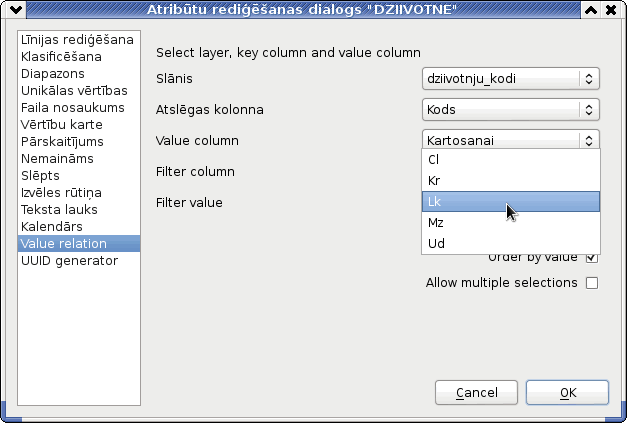The width and height of the screenshot is (627, 423).
Task: Collapse the Value column Kartosanai dropdown
Action: point(511,140)
